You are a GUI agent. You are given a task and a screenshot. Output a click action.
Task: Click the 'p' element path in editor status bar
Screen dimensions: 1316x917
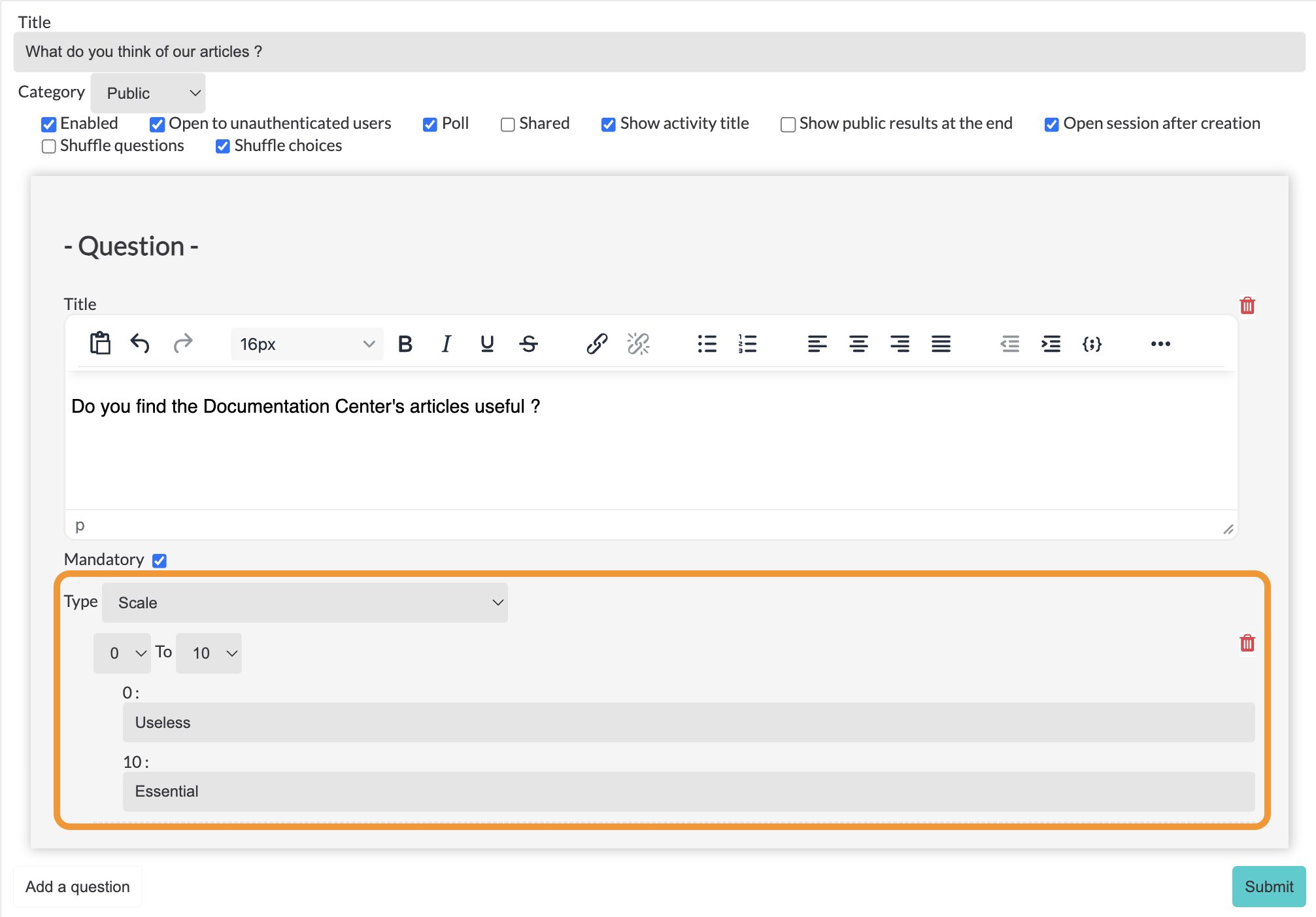80,525
